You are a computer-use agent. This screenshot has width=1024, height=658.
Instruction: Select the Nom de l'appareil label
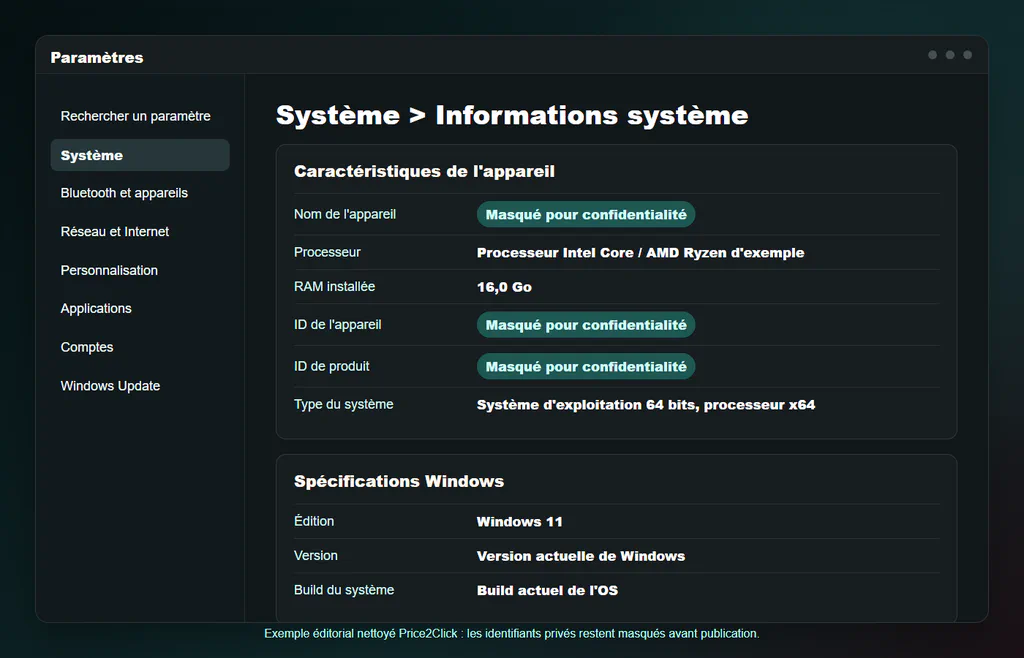click(345, 214)
